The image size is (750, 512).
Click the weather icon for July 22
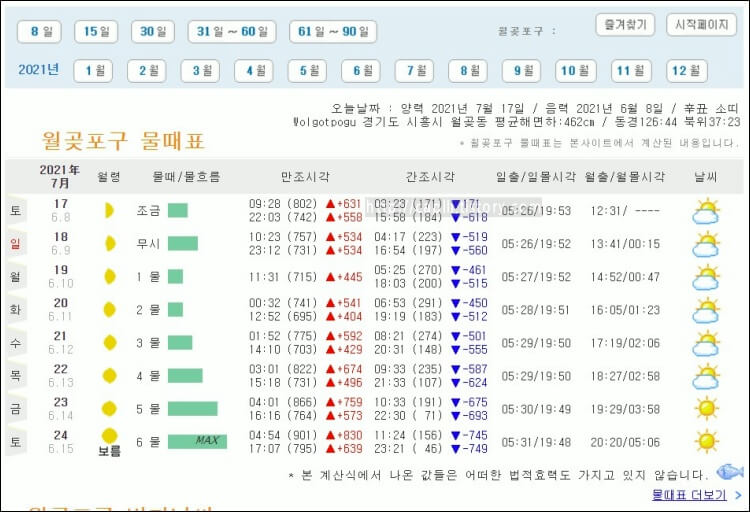click(x=706, y=377)
